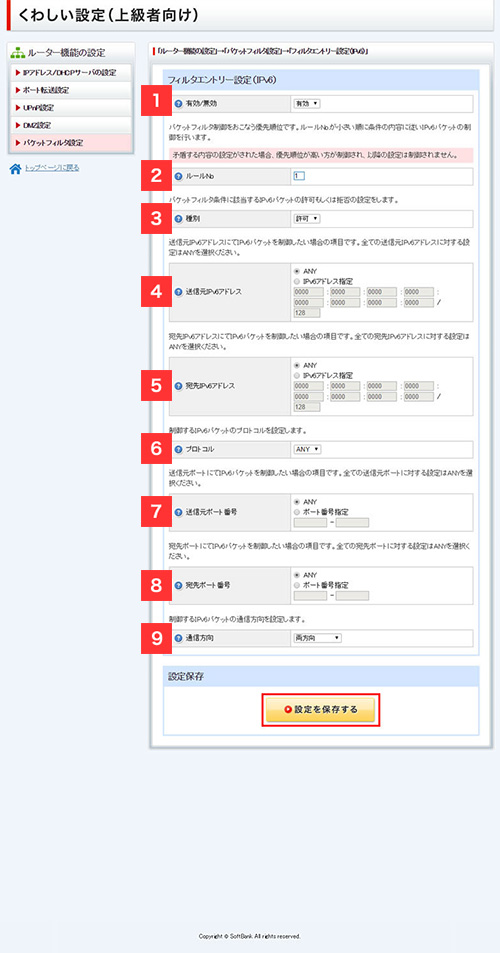
Task: Click help icon beside プロトコル
Action: click(x=178, y=449)
